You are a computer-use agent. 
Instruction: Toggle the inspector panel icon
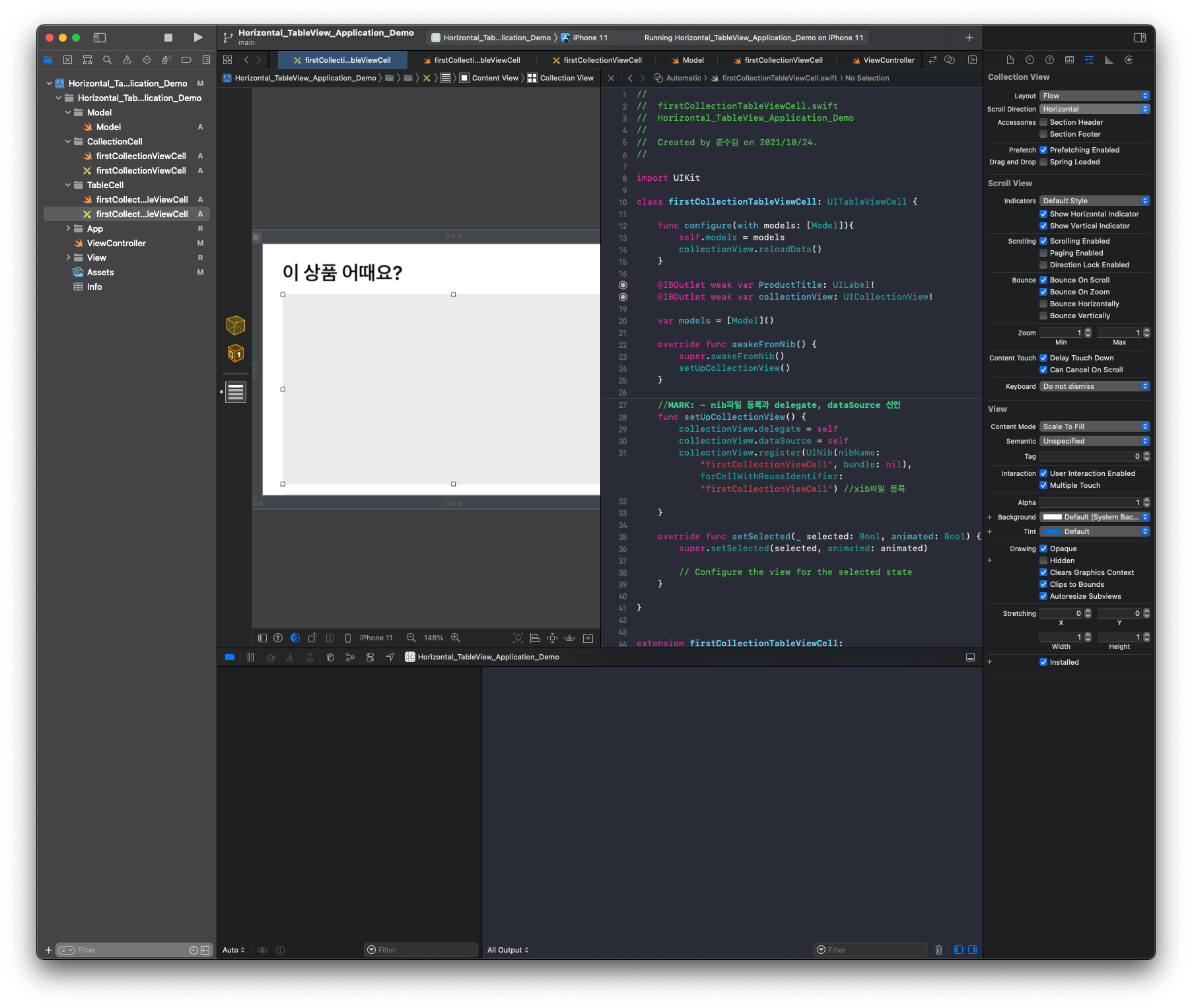tap(1139, 38)
